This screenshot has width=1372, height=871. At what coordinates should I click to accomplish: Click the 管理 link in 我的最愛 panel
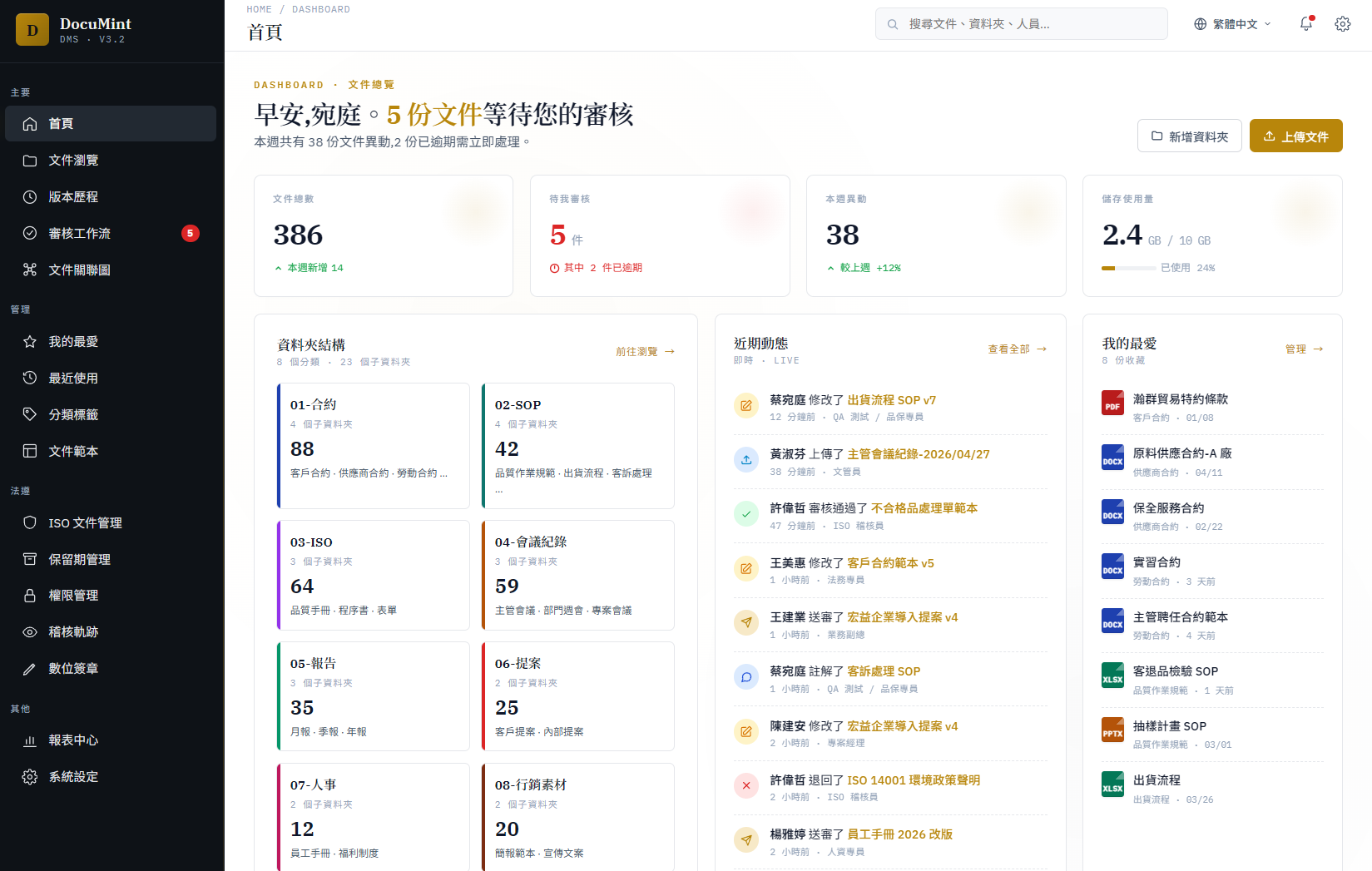pyautogui.click(x=1304, y=349)
